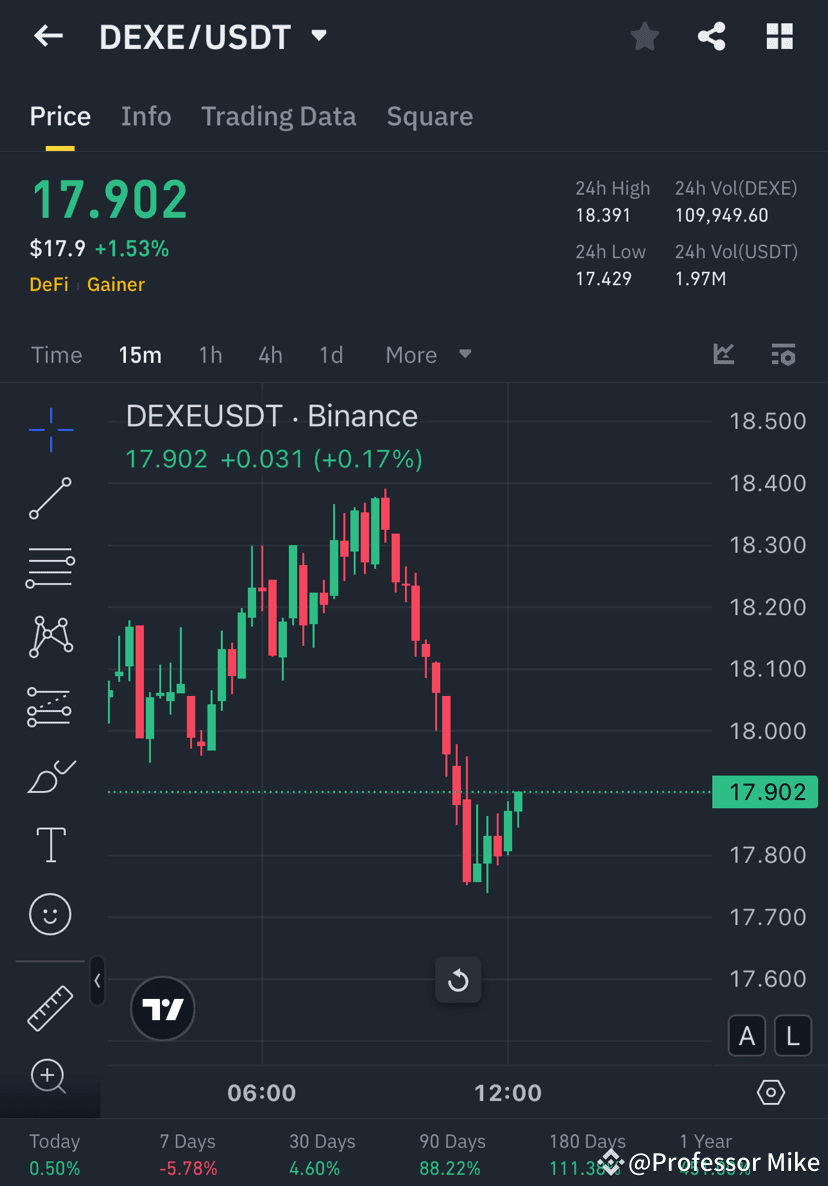
Task: Toggle the favorite star for DEXE/USDT
Action: (644, 36)
